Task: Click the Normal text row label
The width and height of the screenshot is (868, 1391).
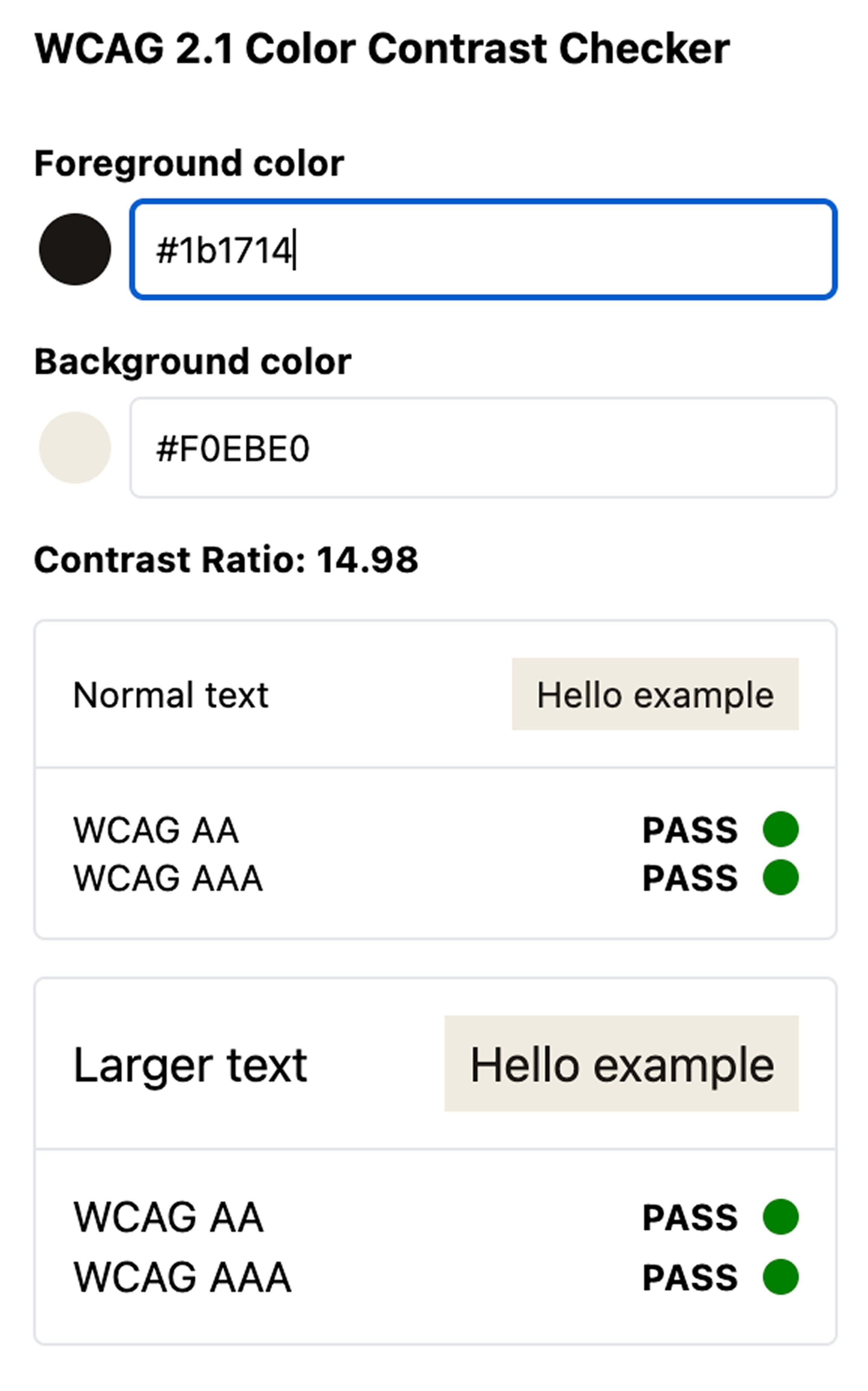Action: (x=170, y=695)
